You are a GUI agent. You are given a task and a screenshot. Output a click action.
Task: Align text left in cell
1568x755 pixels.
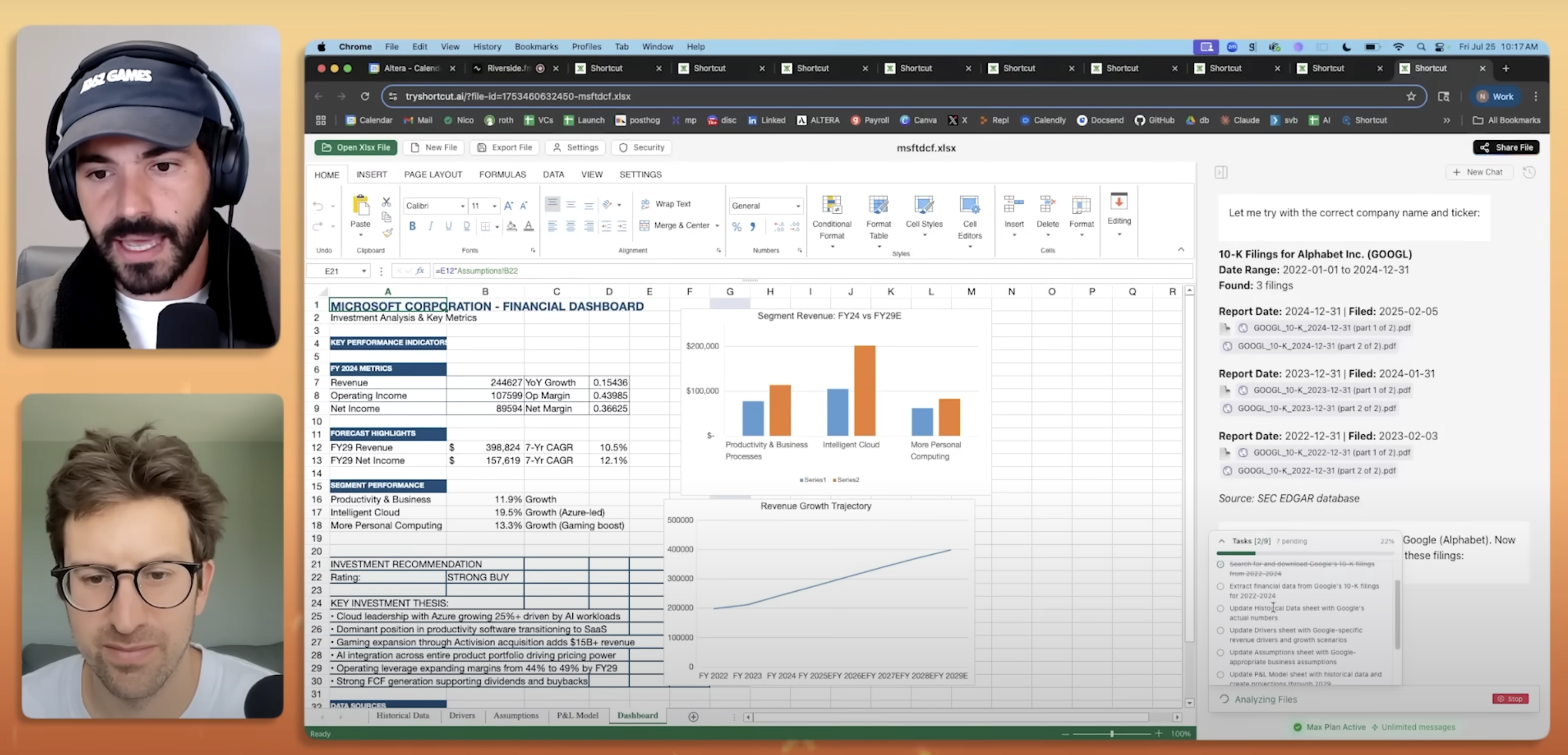[x=553, y=226]
